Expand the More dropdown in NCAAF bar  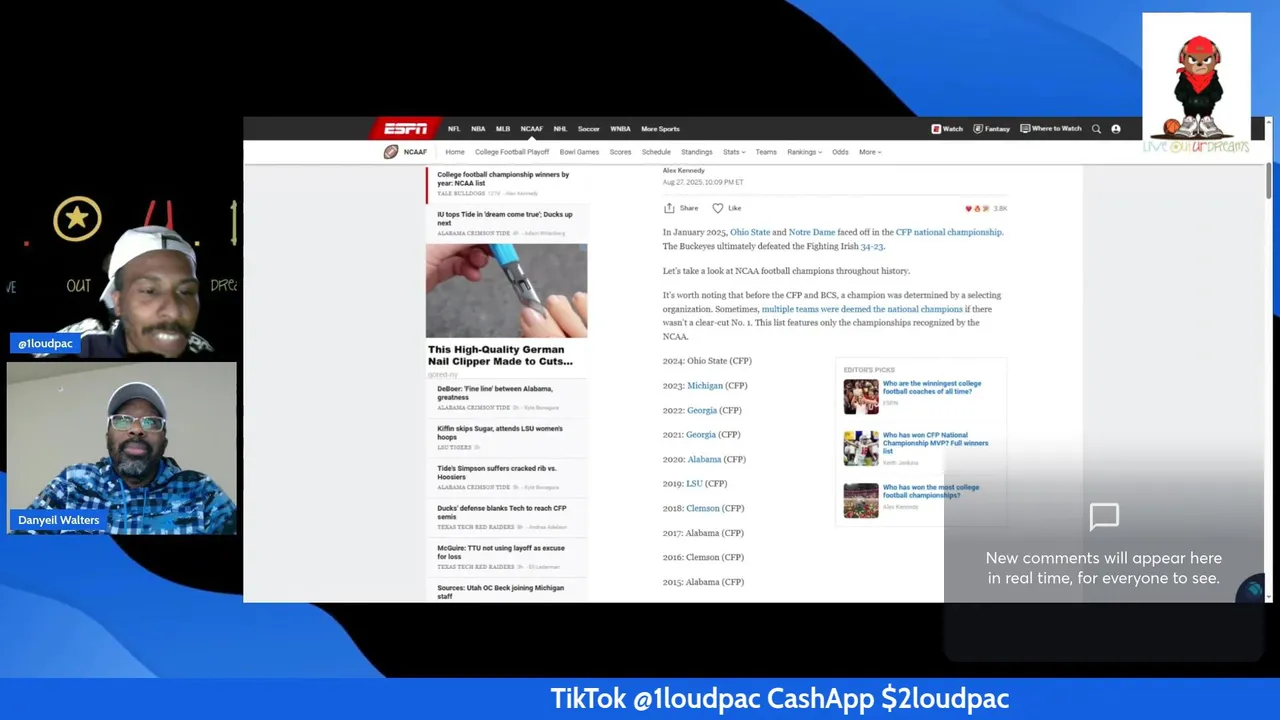[870, 152]
